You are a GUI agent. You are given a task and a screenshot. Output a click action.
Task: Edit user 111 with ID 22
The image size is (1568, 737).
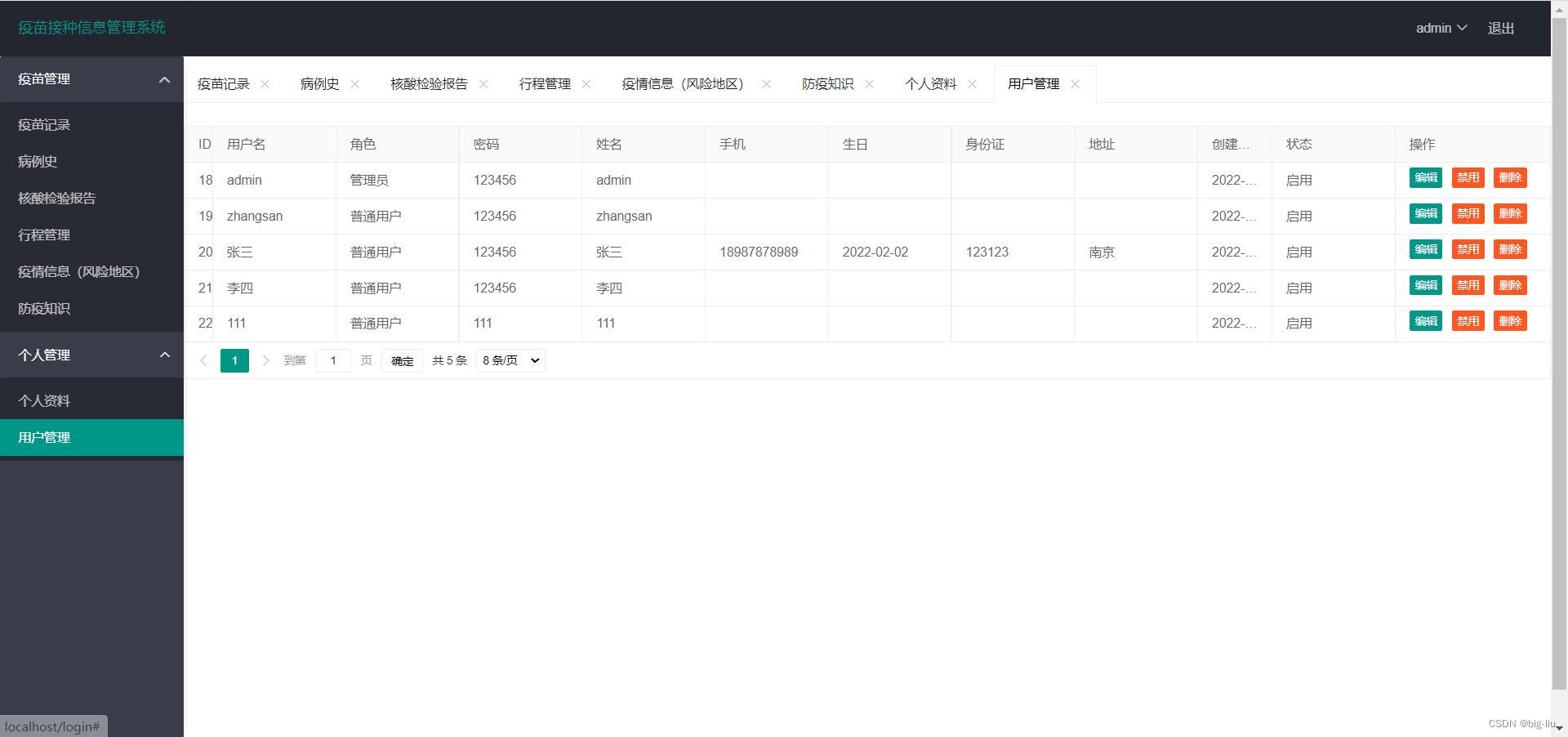point(1426,321)
